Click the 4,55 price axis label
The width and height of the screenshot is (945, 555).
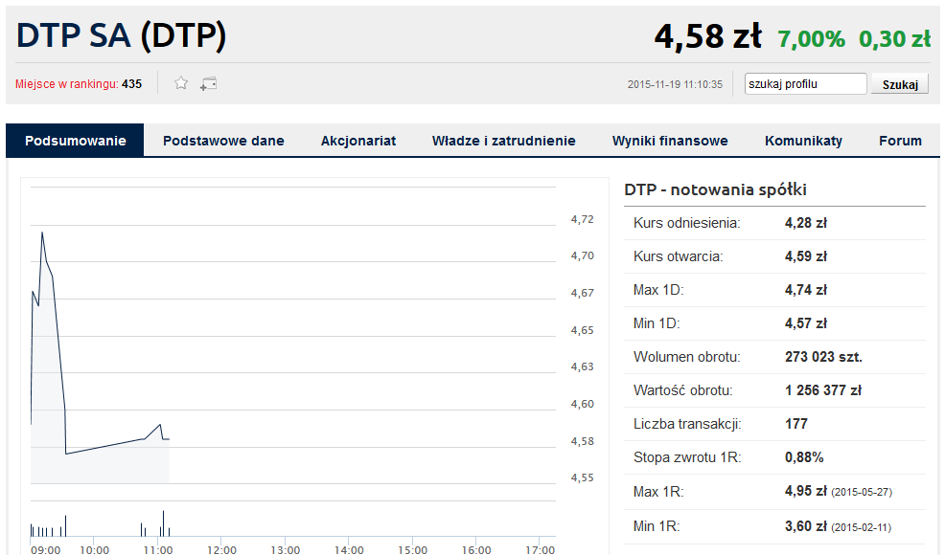pyautogui.click(x=582, y=477)
